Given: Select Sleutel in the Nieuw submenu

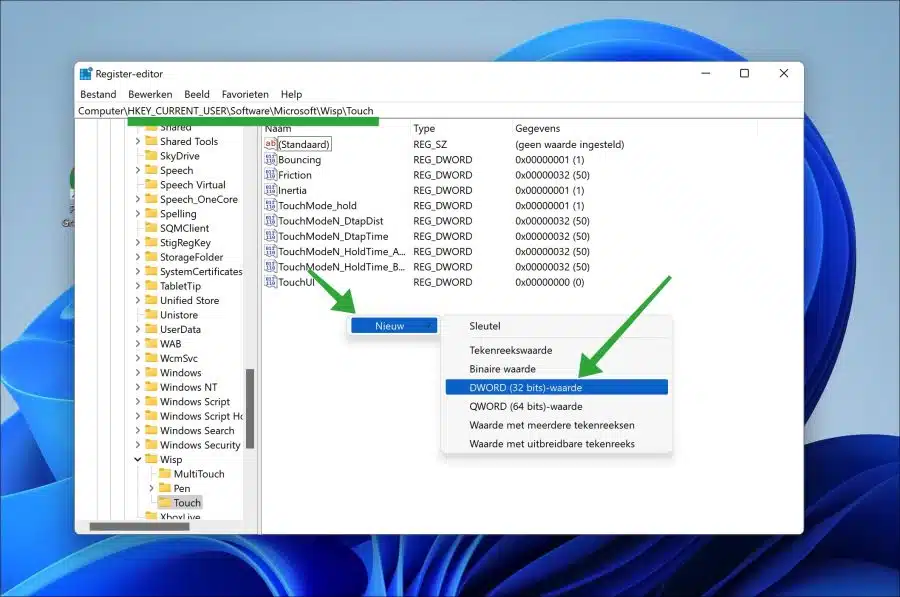Looking at the screenshot, I should [485, 326].
